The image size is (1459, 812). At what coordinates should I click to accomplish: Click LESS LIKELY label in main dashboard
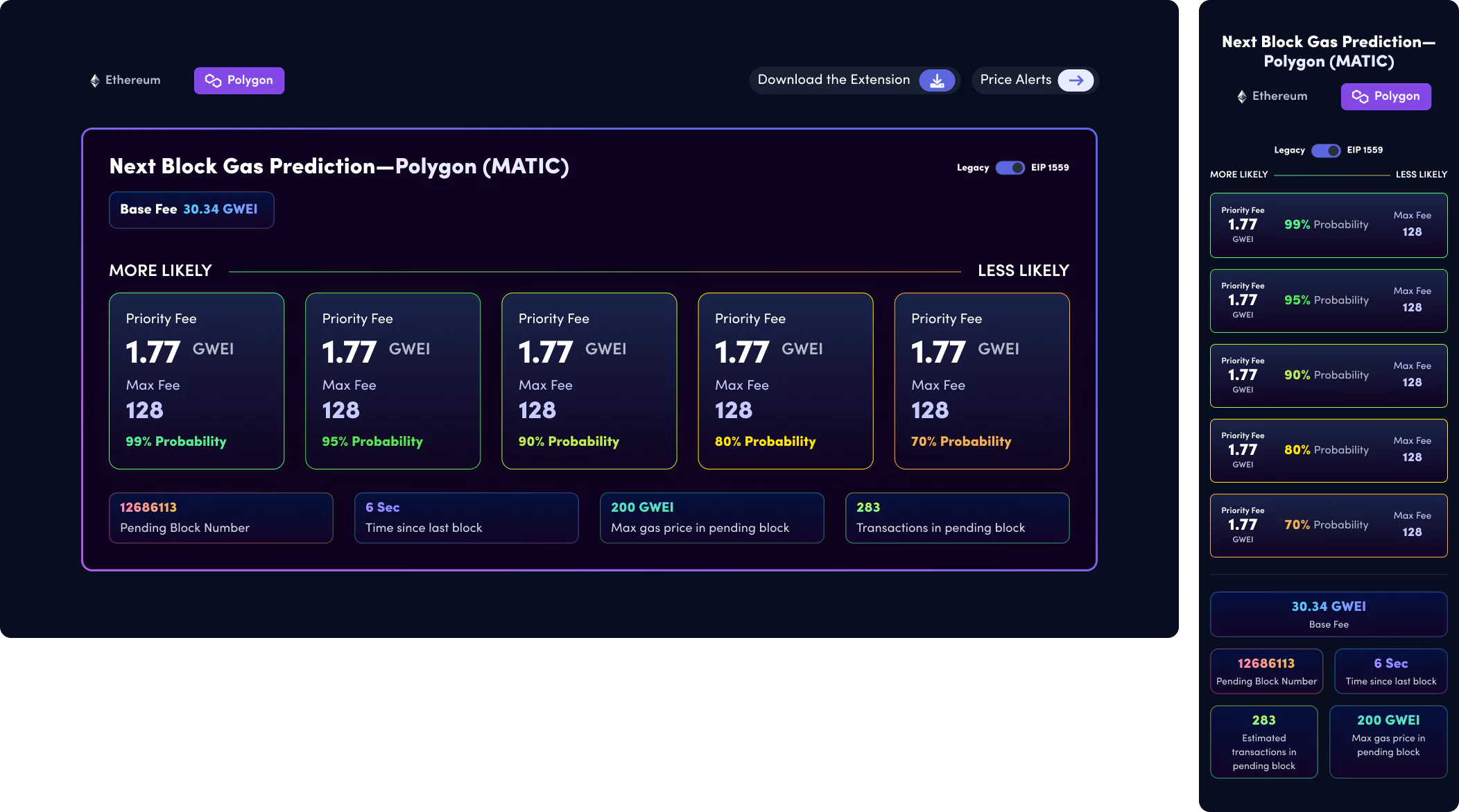coord(1024,271)
